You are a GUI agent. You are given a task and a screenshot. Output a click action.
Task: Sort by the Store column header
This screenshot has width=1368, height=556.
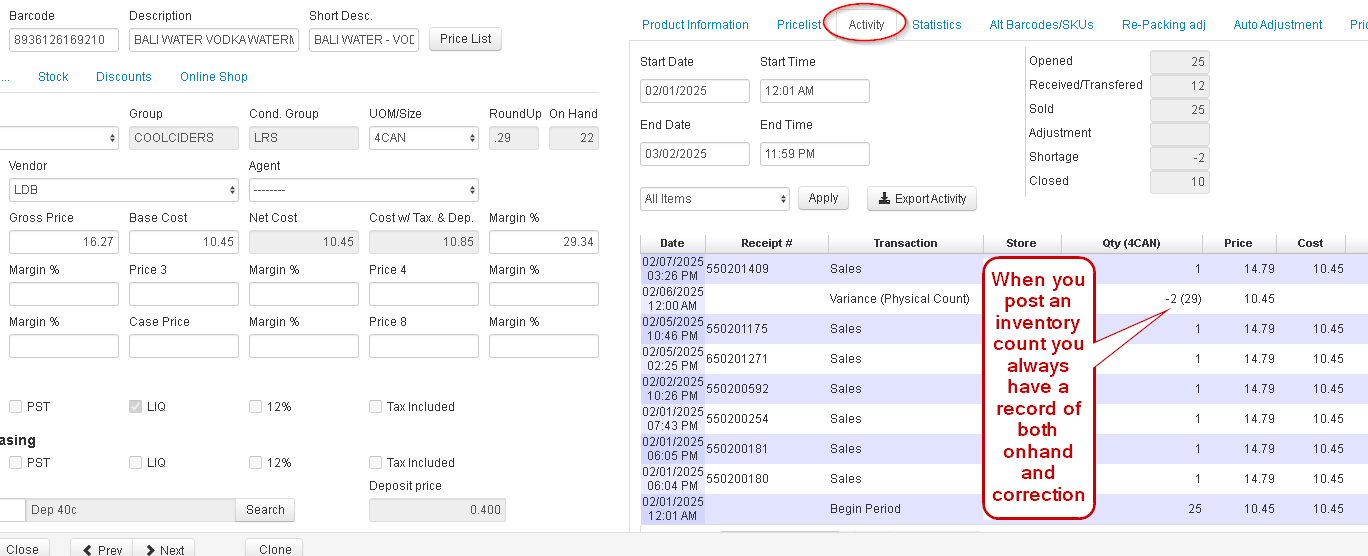[1021, 243]
